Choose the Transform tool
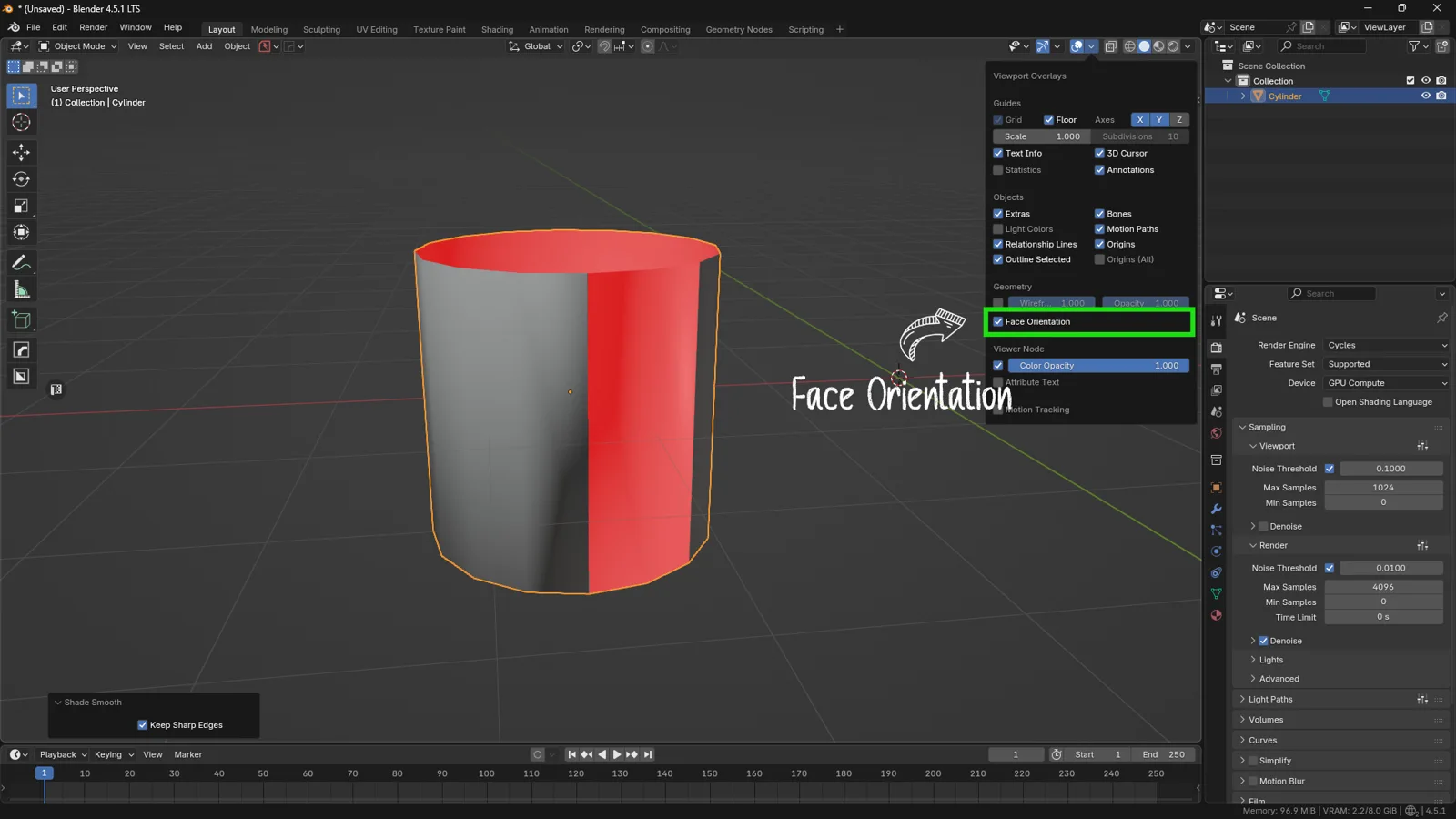 21,233
